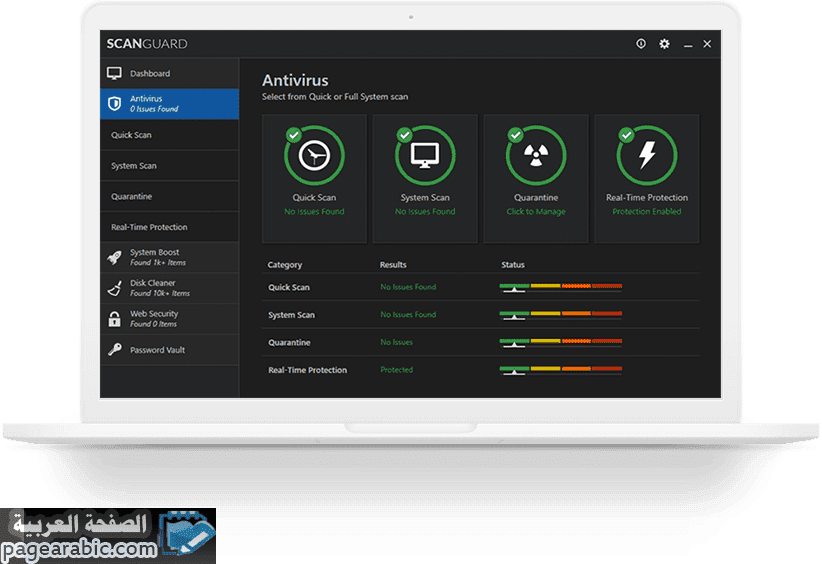Click the Category column header
The width and height of the screenshot is (822, 564).
click(285, 265)
